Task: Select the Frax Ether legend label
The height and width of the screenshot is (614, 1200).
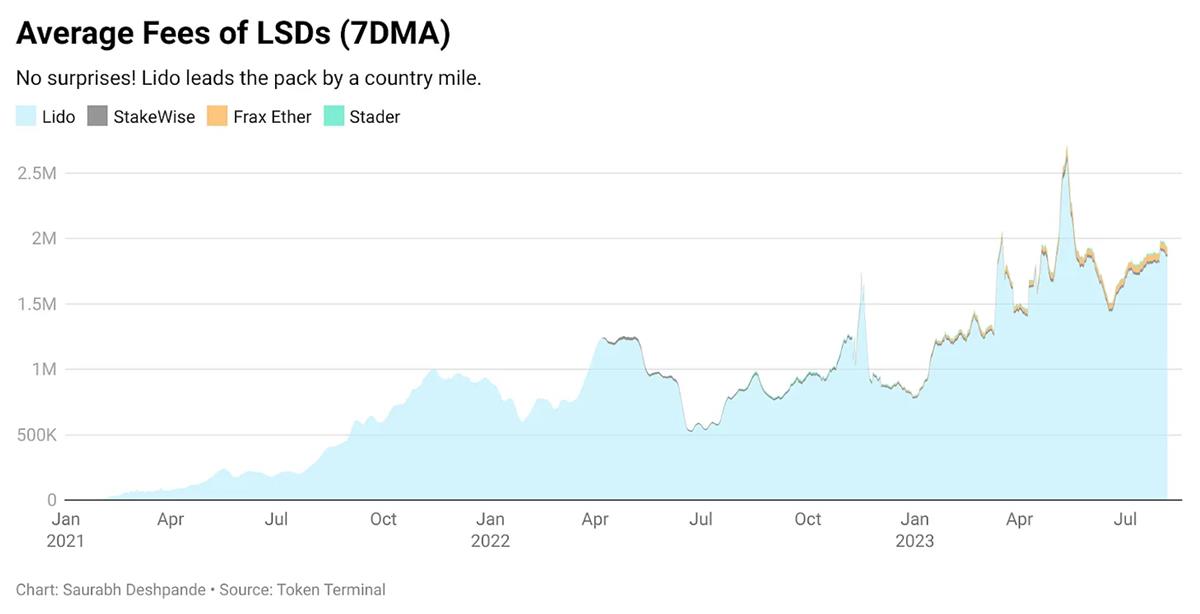Action: 272,117
